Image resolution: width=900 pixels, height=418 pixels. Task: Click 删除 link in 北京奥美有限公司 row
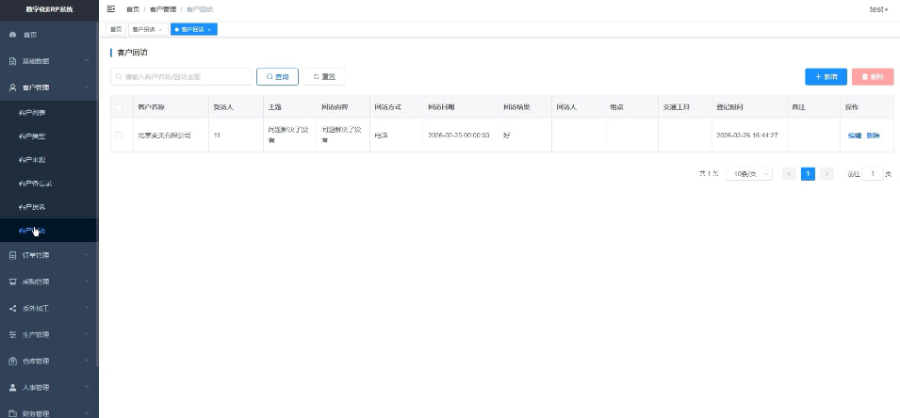point(873,136)
